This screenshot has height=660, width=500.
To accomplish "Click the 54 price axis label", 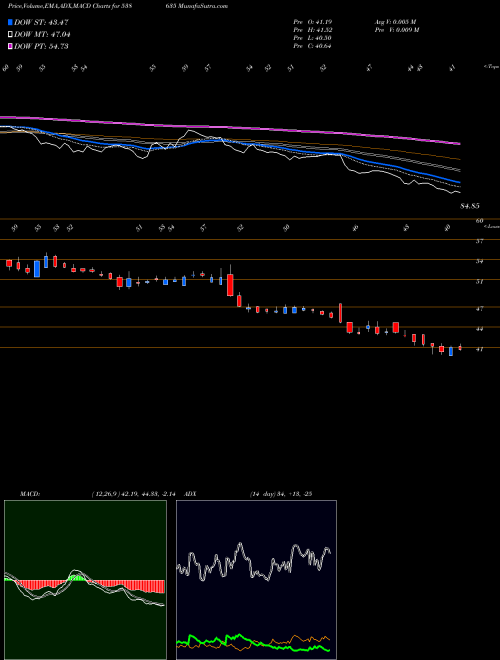I will click(479, 261).
